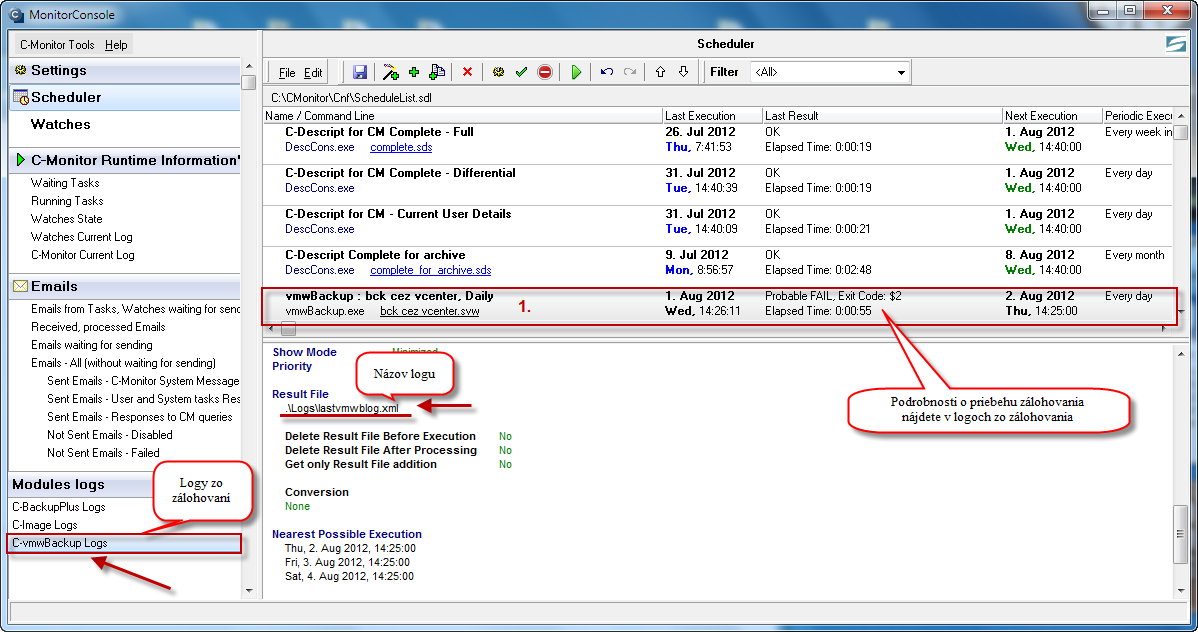This screenshot has height=632, width=1198.
Task: Click the blue logo icon beside the Scheduler title
Action: point(1176,44)
